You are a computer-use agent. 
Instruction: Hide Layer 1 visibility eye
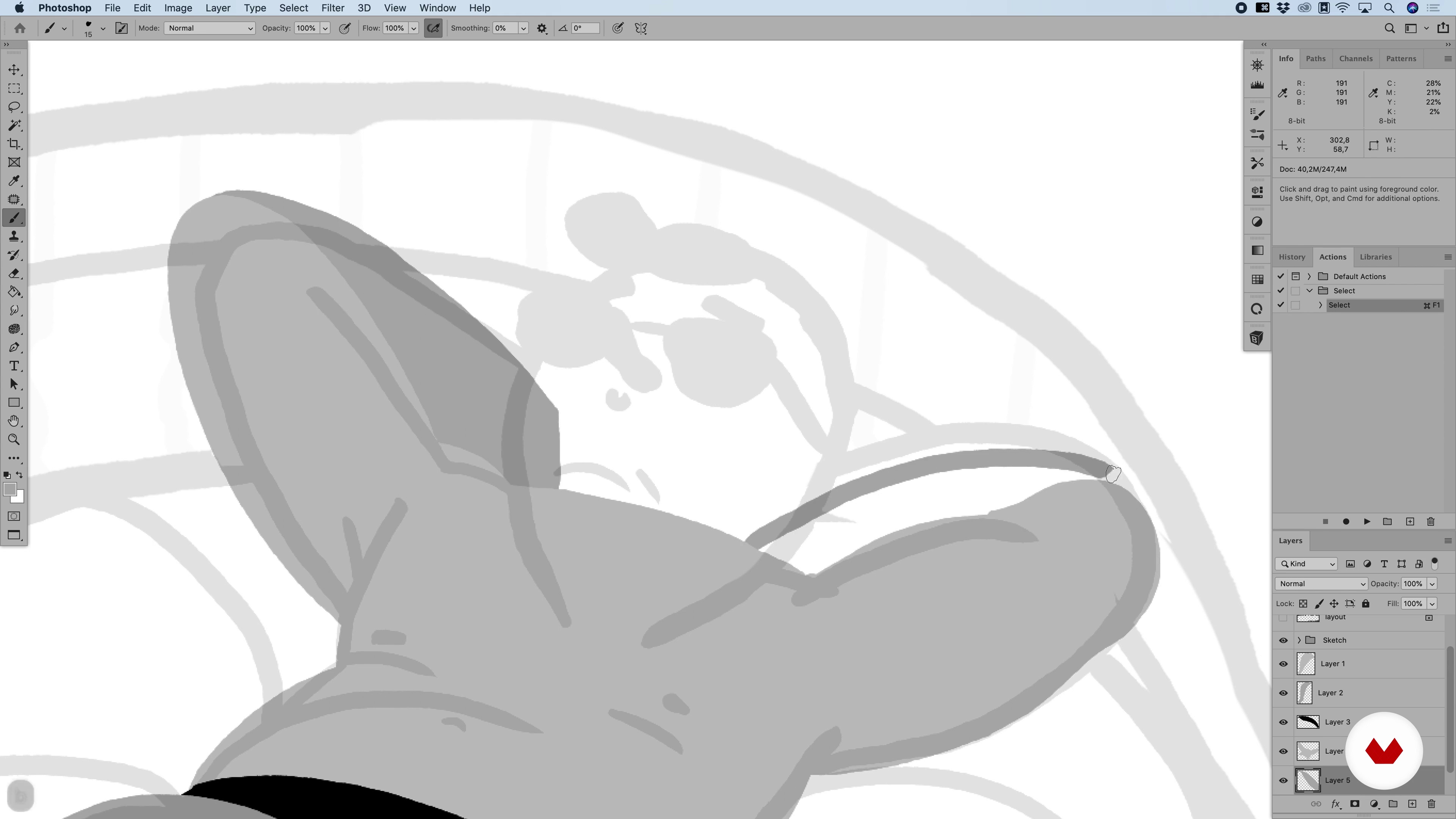(1283, 664)
